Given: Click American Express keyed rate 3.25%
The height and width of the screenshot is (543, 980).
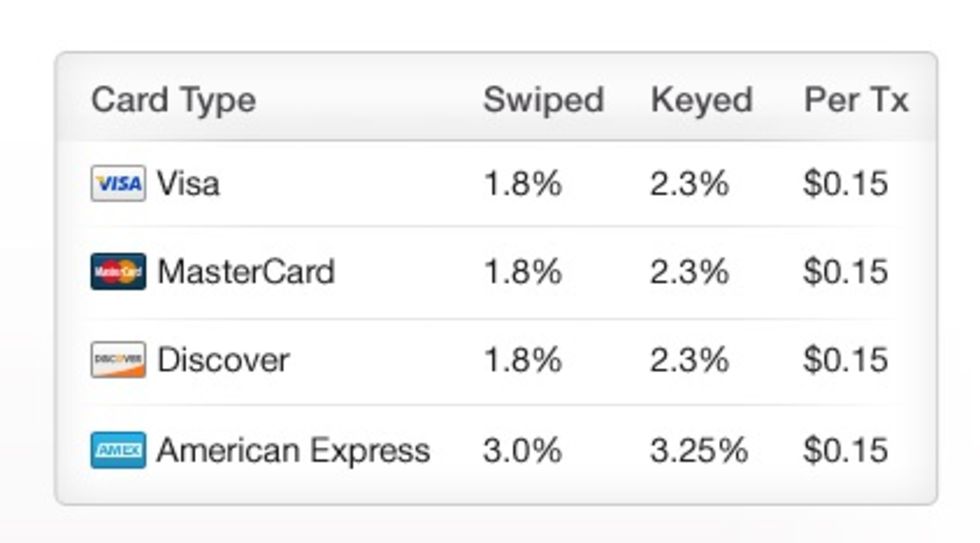Looking at the screenshot, I should [x=699, y=451].
